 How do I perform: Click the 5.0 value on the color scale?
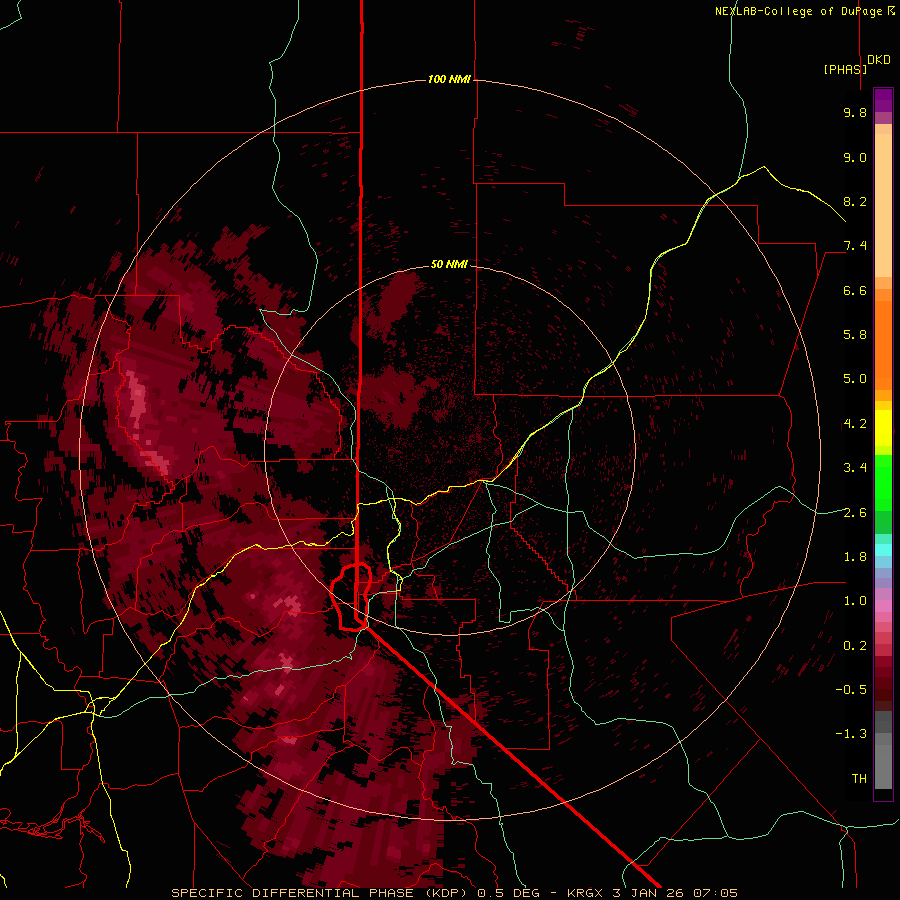[x=855, y=379]
